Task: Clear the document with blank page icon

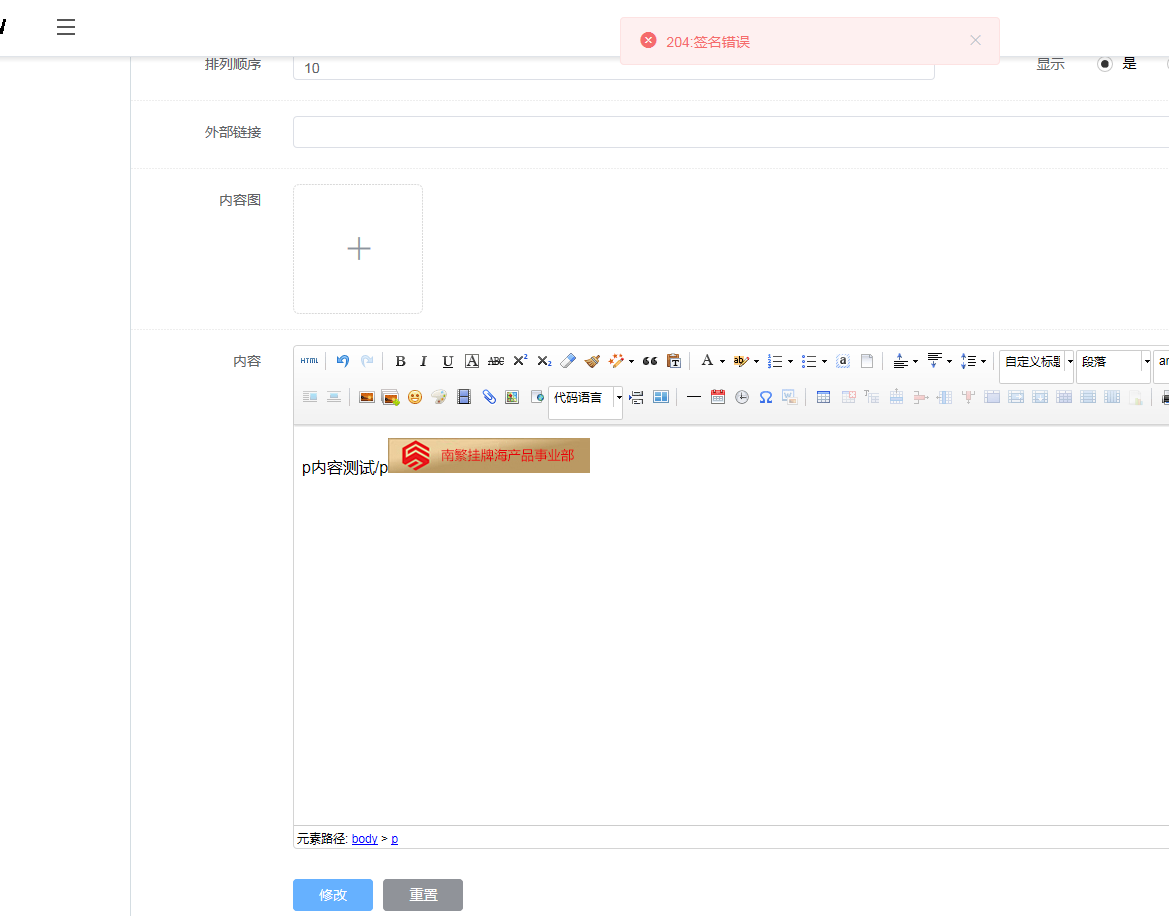Action: [x=866, y=361]
